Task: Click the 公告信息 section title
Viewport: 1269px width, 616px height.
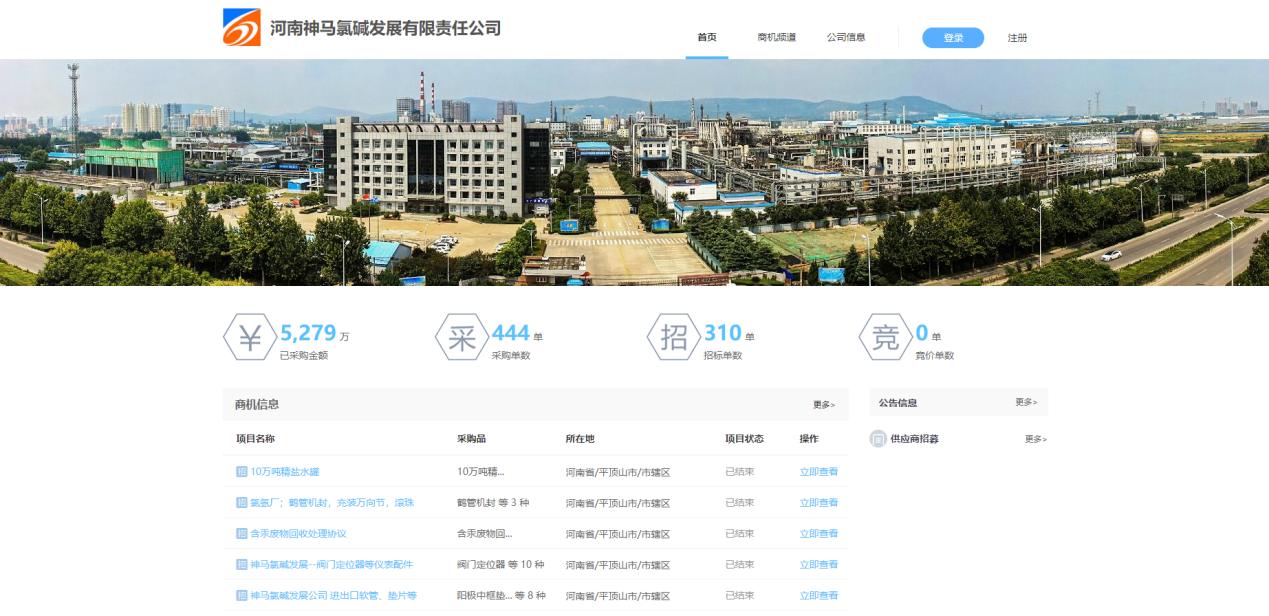Action: coord(898,403)
